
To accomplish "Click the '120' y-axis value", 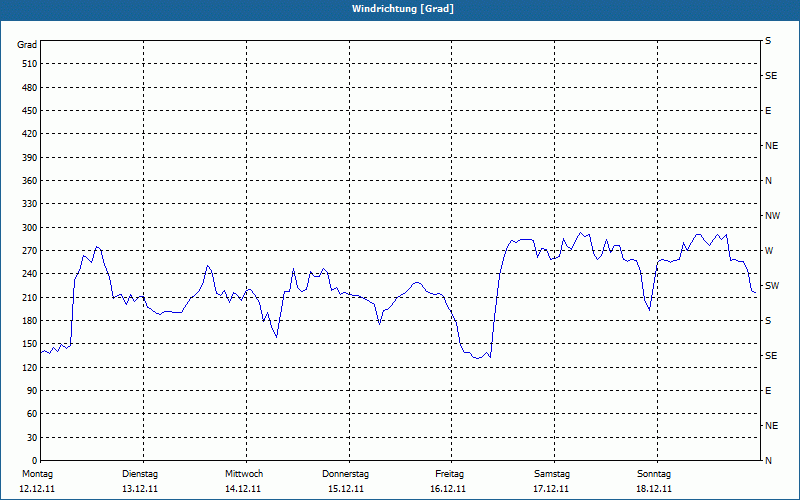I will (x=30, y=367).
